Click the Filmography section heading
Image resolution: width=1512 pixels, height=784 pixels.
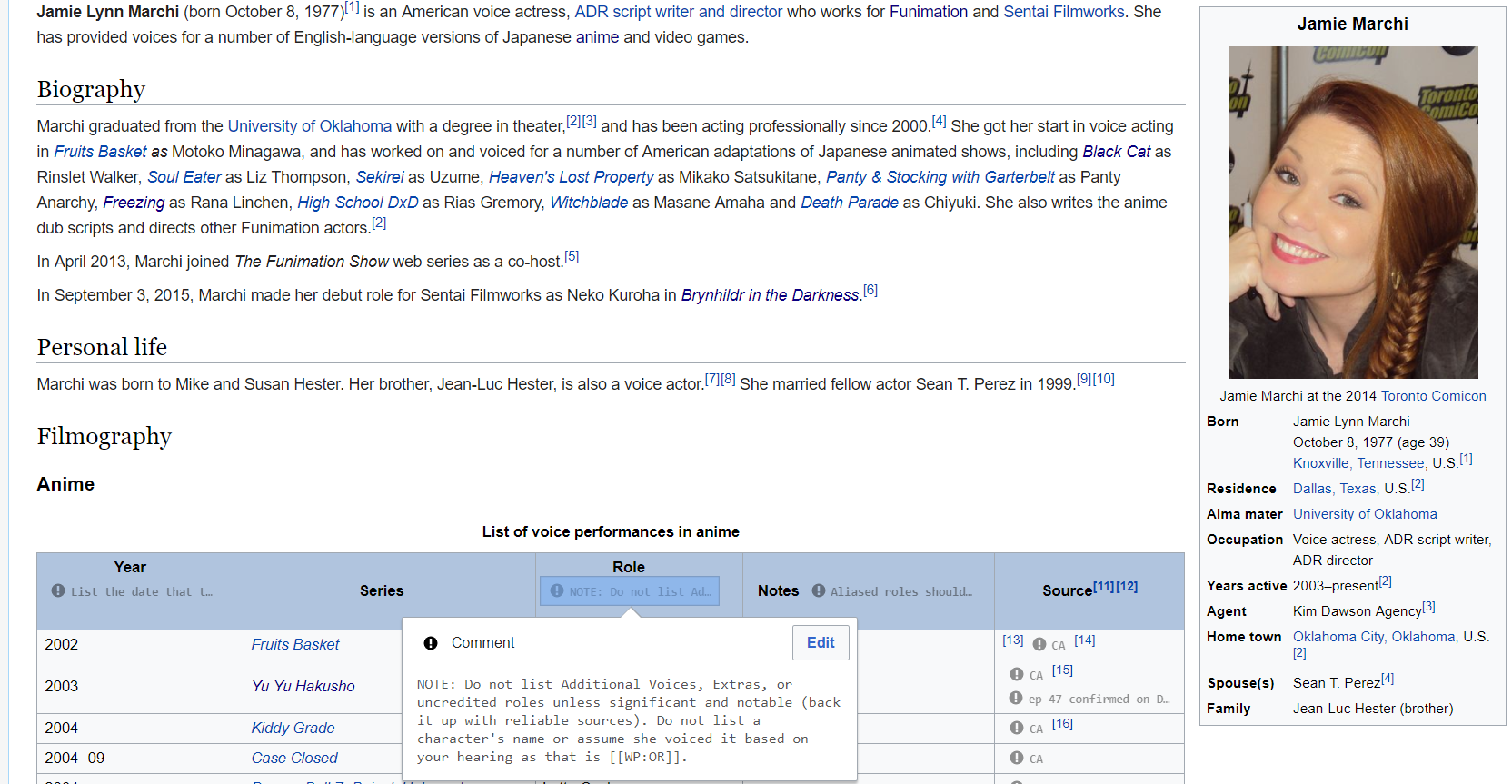[x=104, y=436]
